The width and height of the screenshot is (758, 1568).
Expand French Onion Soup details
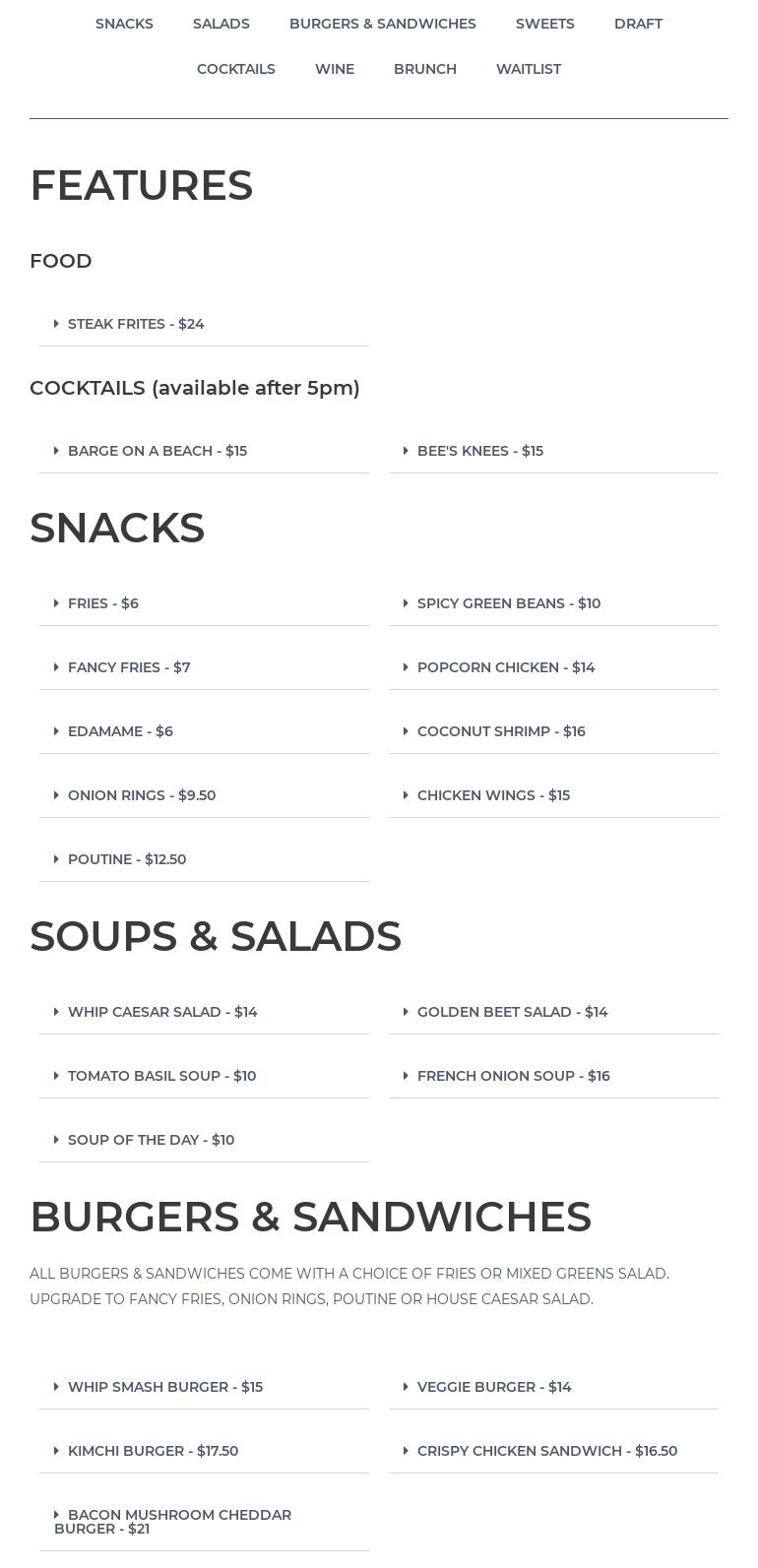point(553,1076)
